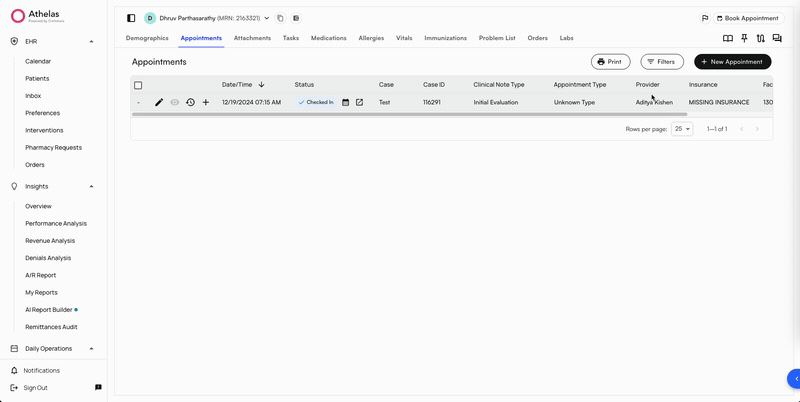Open the Vitals tab

404,38
